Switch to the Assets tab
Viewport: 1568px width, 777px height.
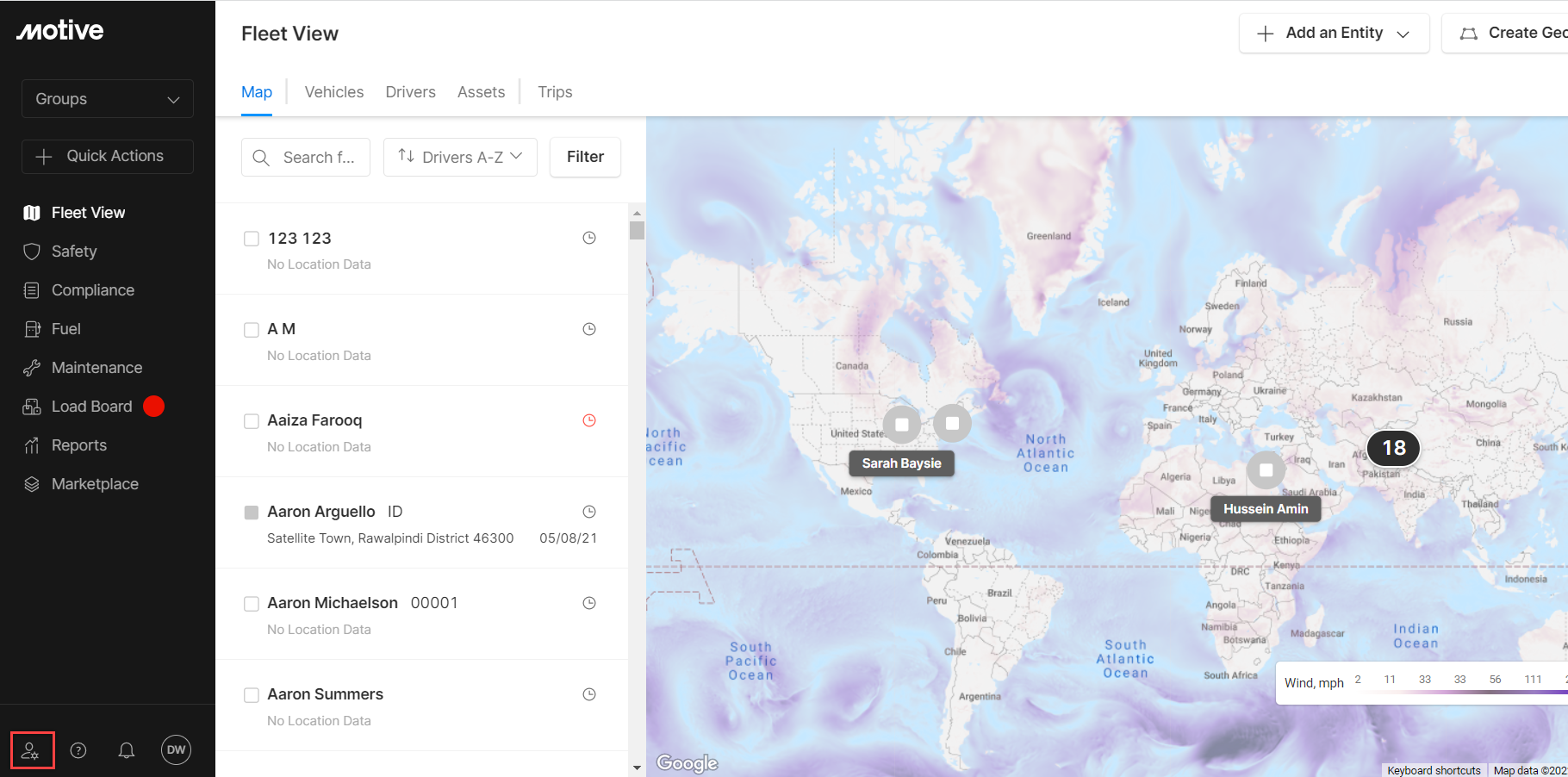[x=481, y=92]
